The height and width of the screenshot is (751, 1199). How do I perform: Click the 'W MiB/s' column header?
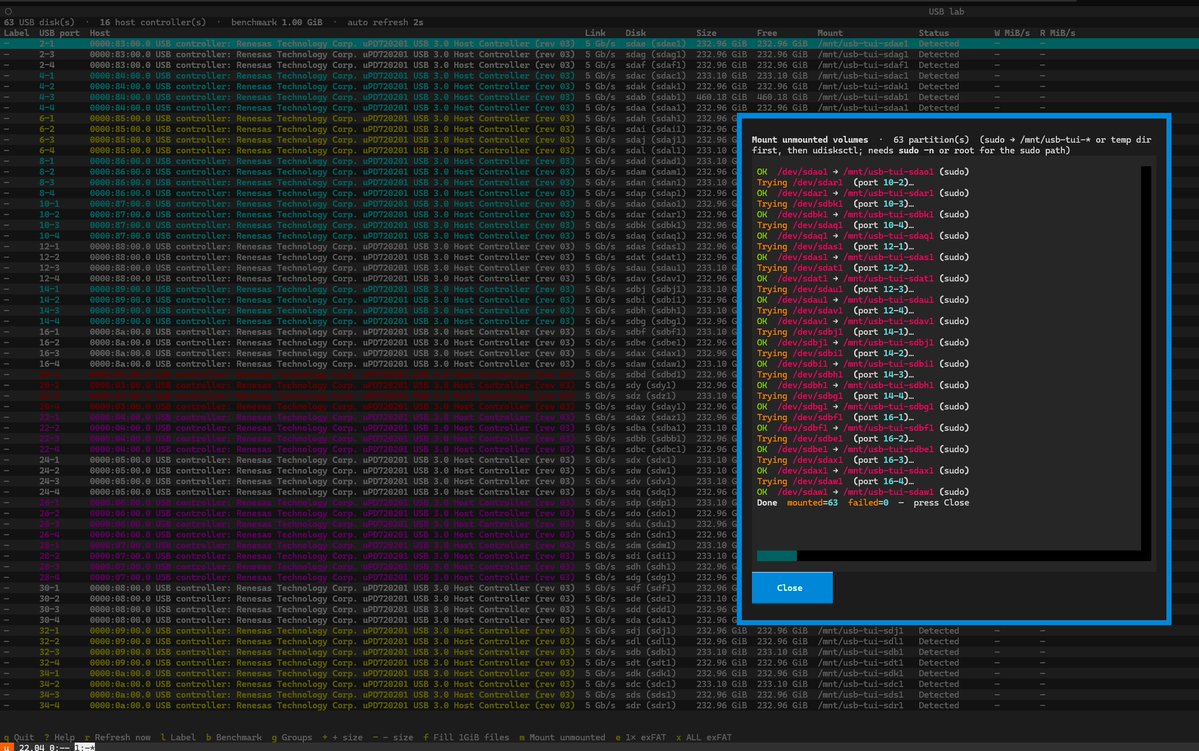click(1012, 33)
